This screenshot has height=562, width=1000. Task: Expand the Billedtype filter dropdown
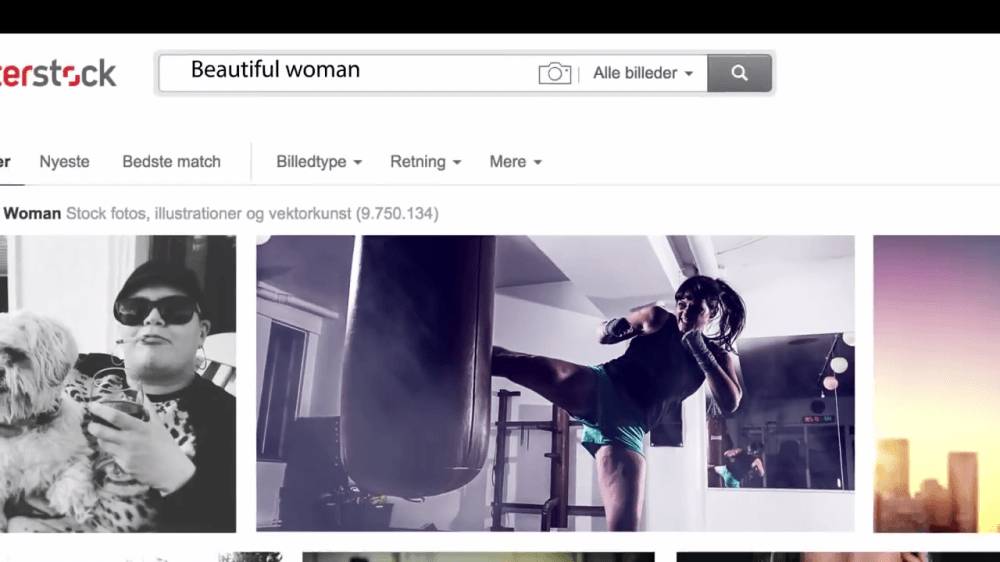point(318,162)
